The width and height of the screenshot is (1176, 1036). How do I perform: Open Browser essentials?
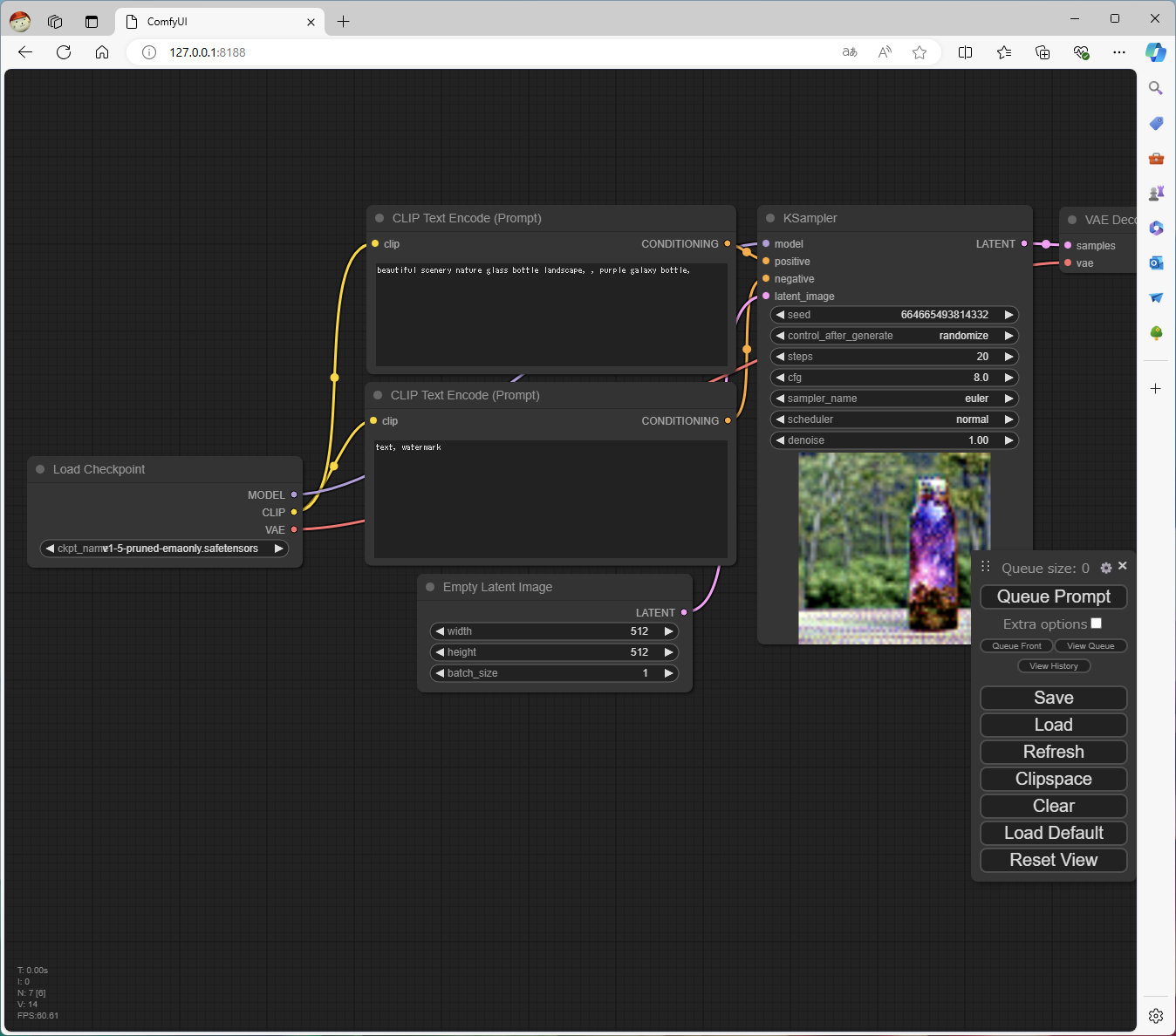pyautogui.click(x=1081, y=52)
